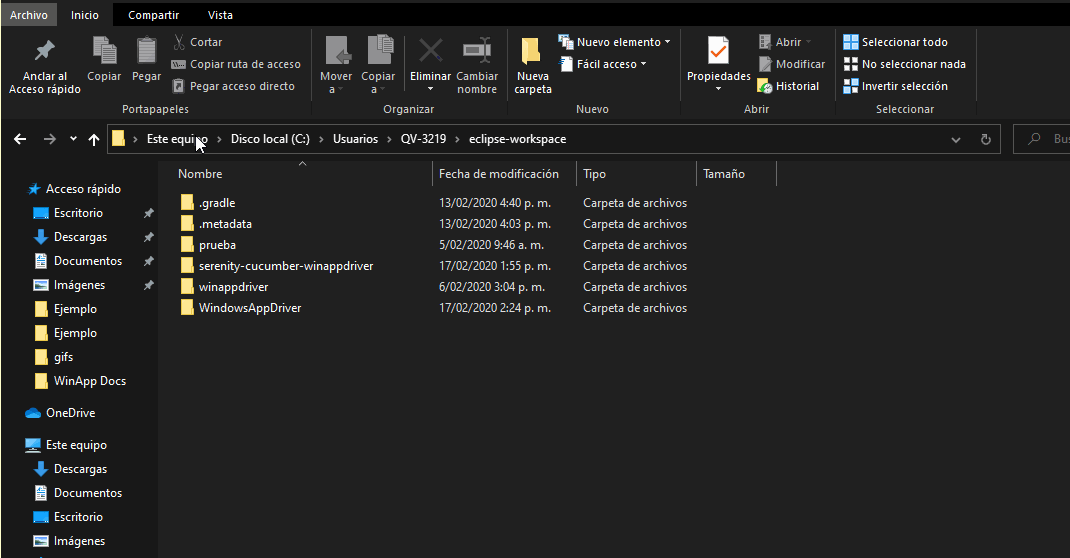The width and height of the screenshot is (1070, 558).
Task: Open recent locations dropdown arrow
Action: point(73,140)
